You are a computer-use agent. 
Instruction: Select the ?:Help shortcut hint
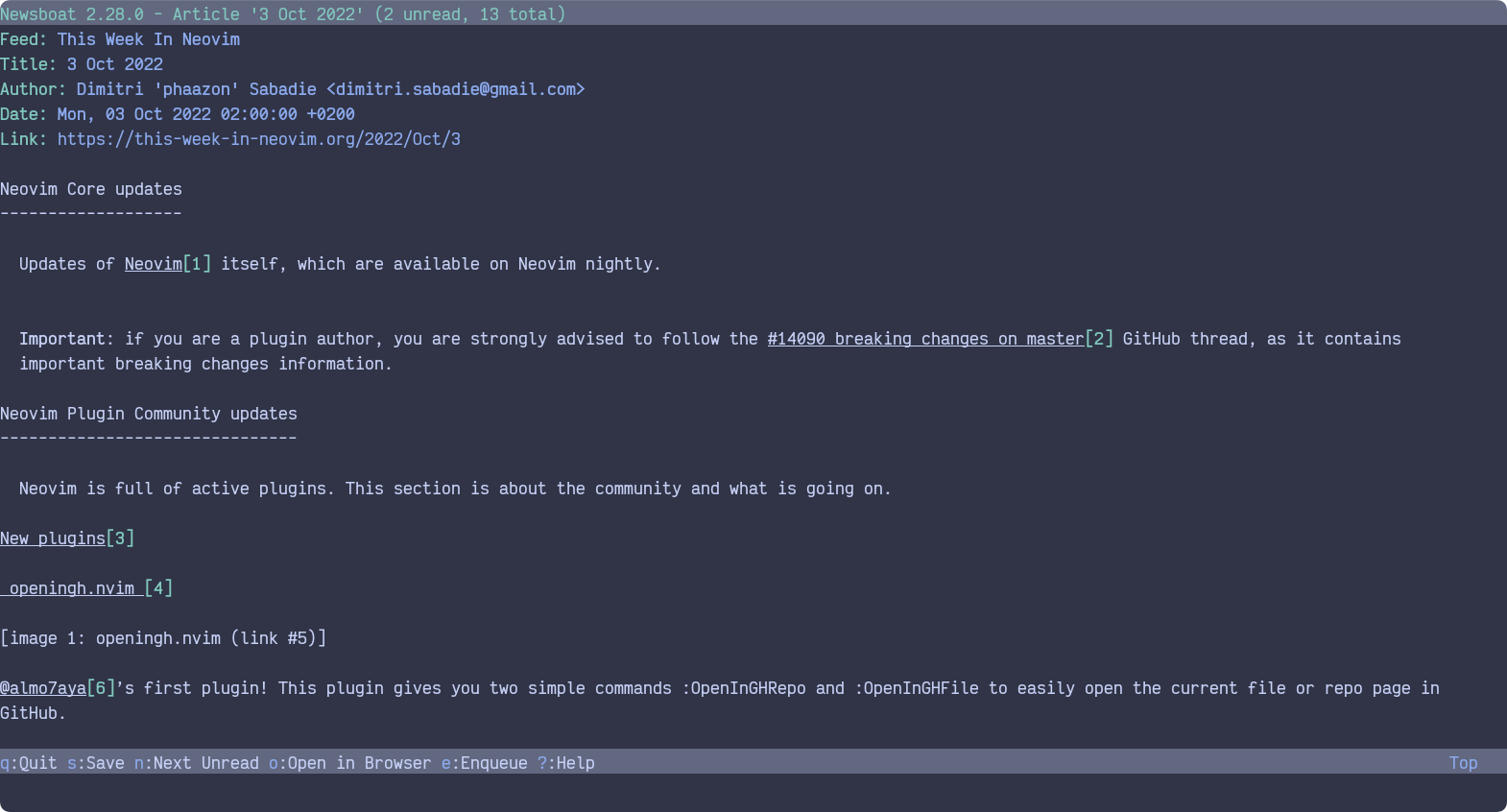566,763
